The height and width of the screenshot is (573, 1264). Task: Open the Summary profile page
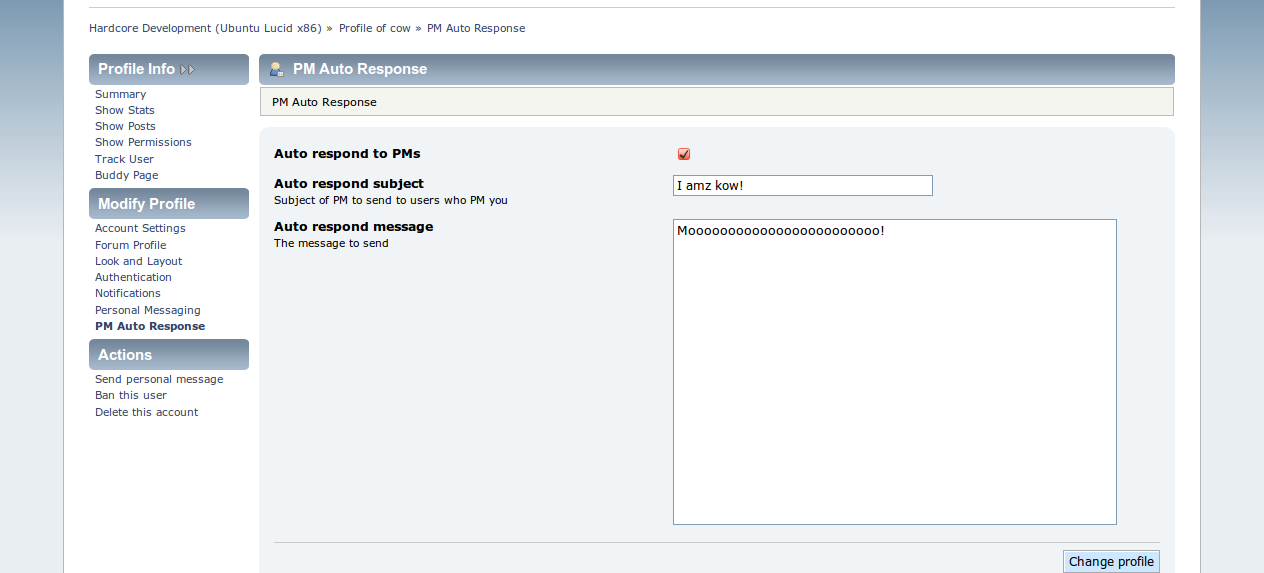(120, 94)
